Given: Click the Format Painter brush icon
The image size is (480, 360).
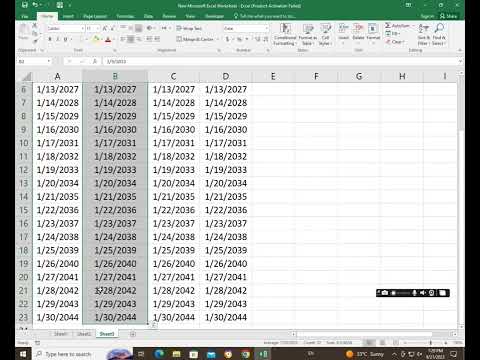Looking at the screenshot, I should [x=35, y=41].
